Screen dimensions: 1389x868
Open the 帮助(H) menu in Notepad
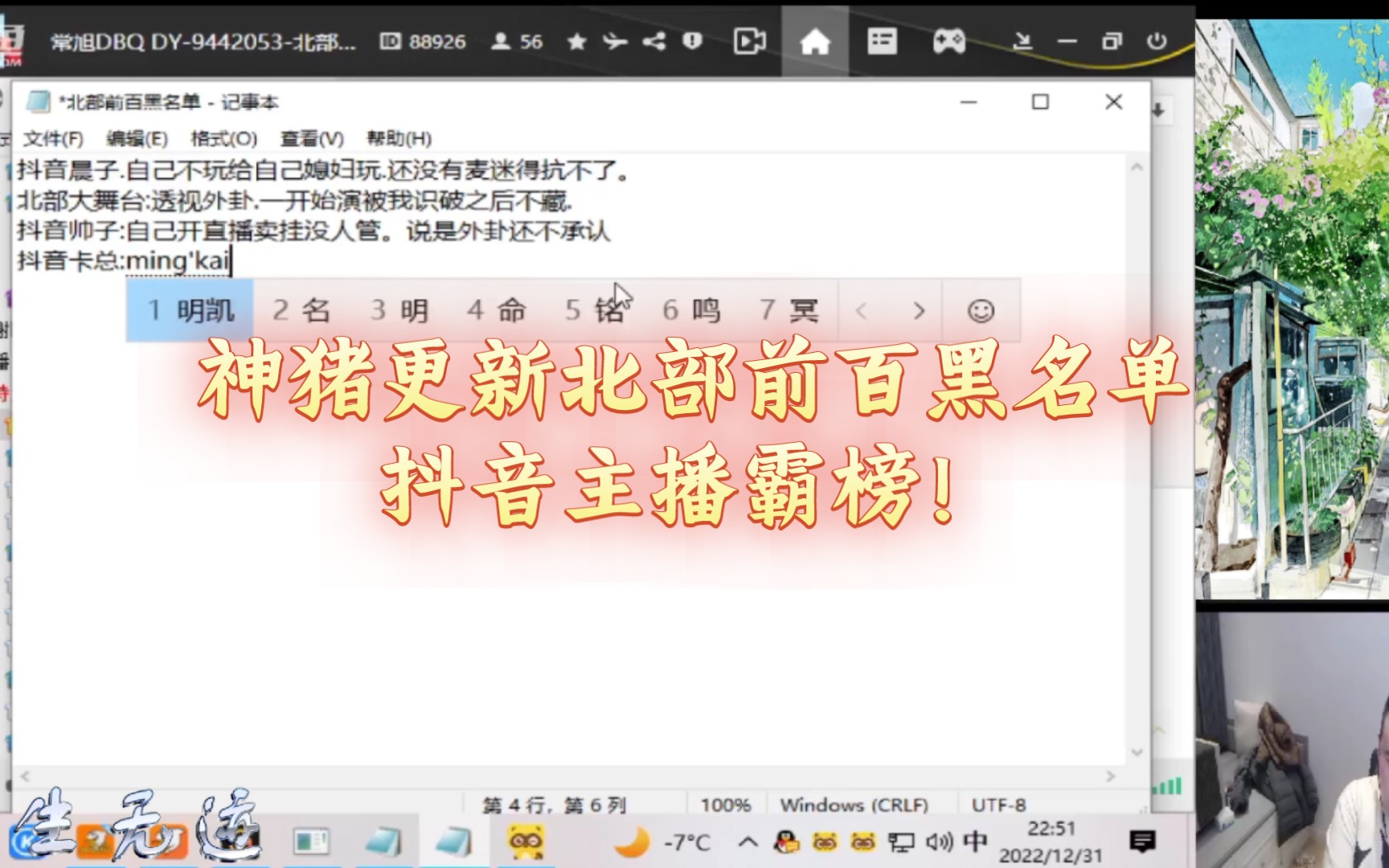(399, 139)
